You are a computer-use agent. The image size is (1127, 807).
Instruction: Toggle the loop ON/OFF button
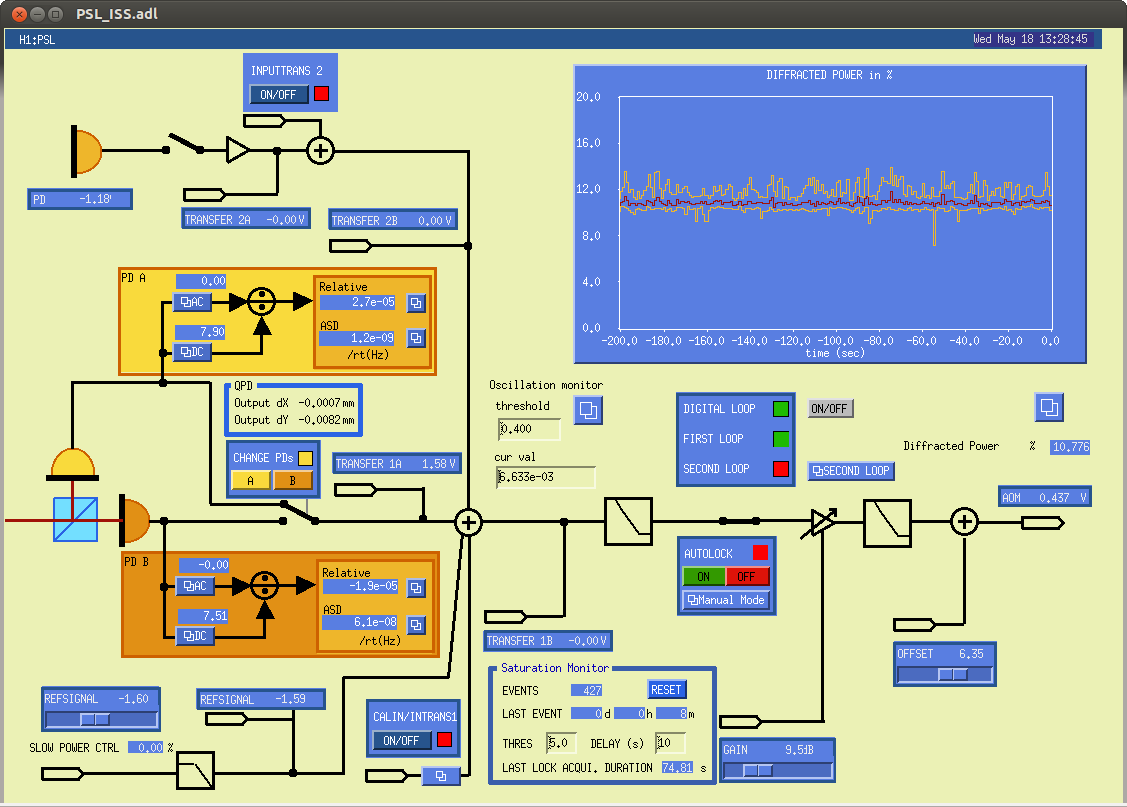[829, 409]
